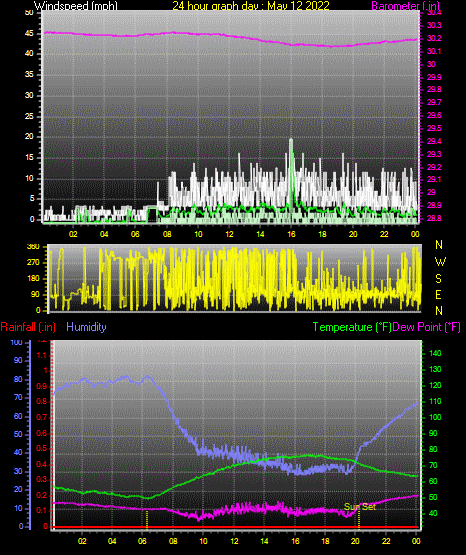The image size is (466, 555).
Task: Click the bottom 'N' compass letter
Action: 439,311
